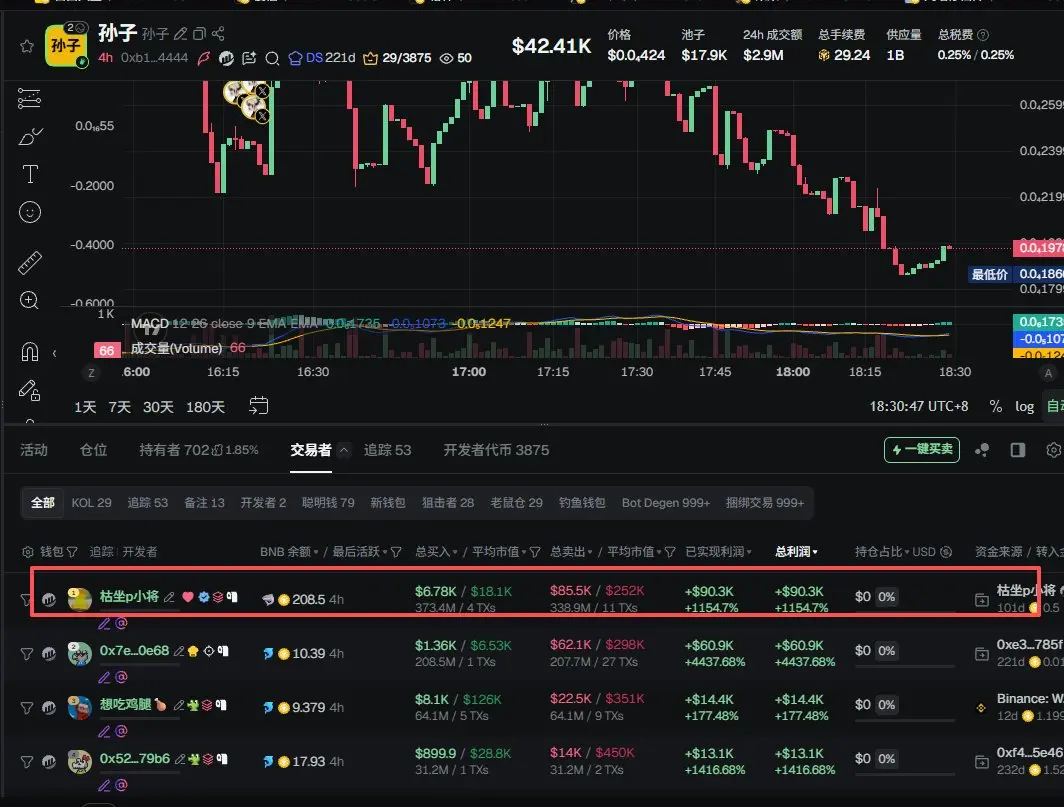Click the A auto-scale button on chart
The image size is (1064, 807).
[x=1048, y=373]
